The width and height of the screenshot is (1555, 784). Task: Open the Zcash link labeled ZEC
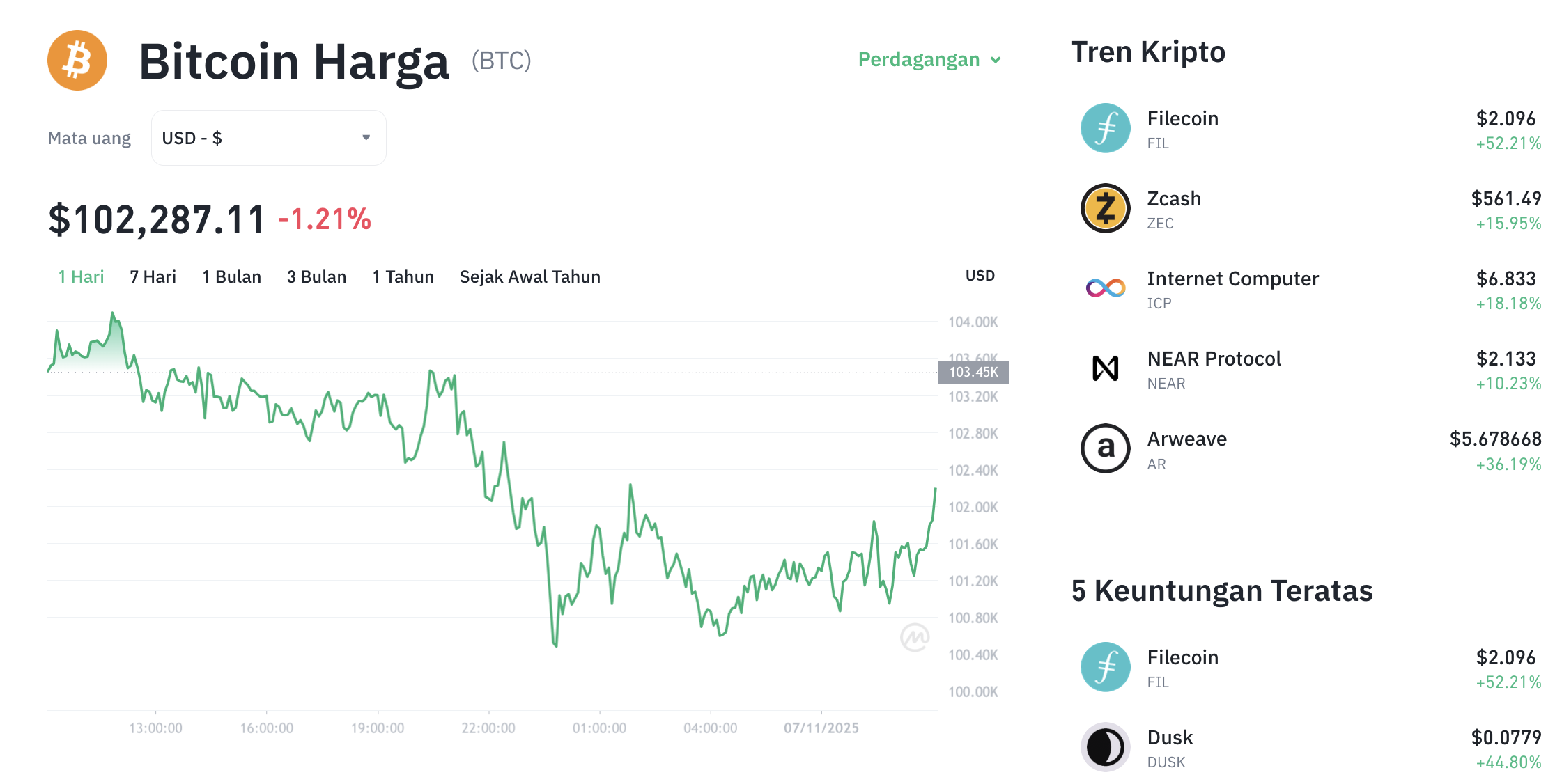point(1161,224)
